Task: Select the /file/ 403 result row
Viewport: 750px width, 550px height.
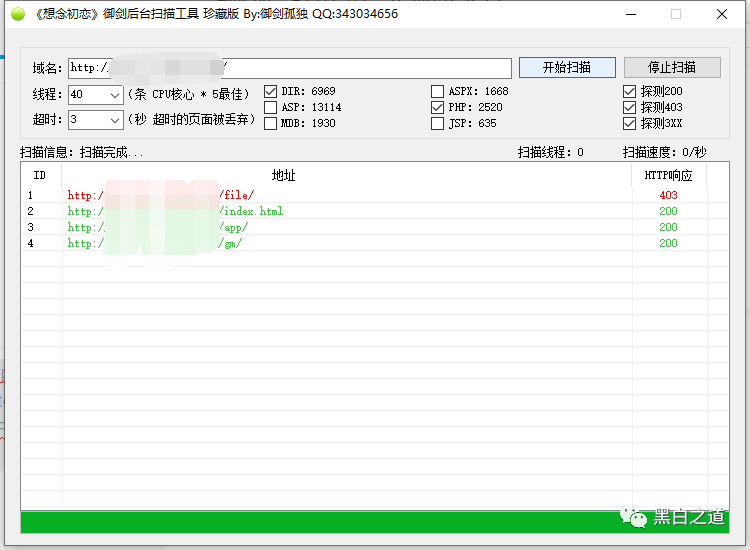Action: [375, 195]
